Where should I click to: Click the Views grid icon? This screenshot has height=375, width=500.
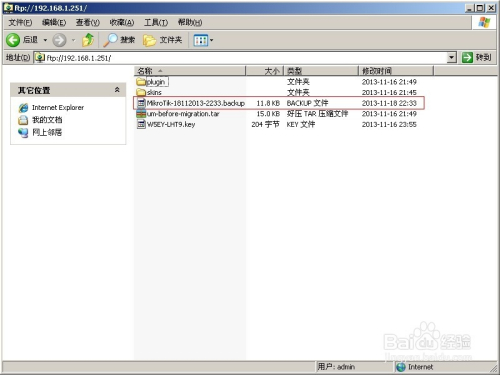tap(201, 40)
